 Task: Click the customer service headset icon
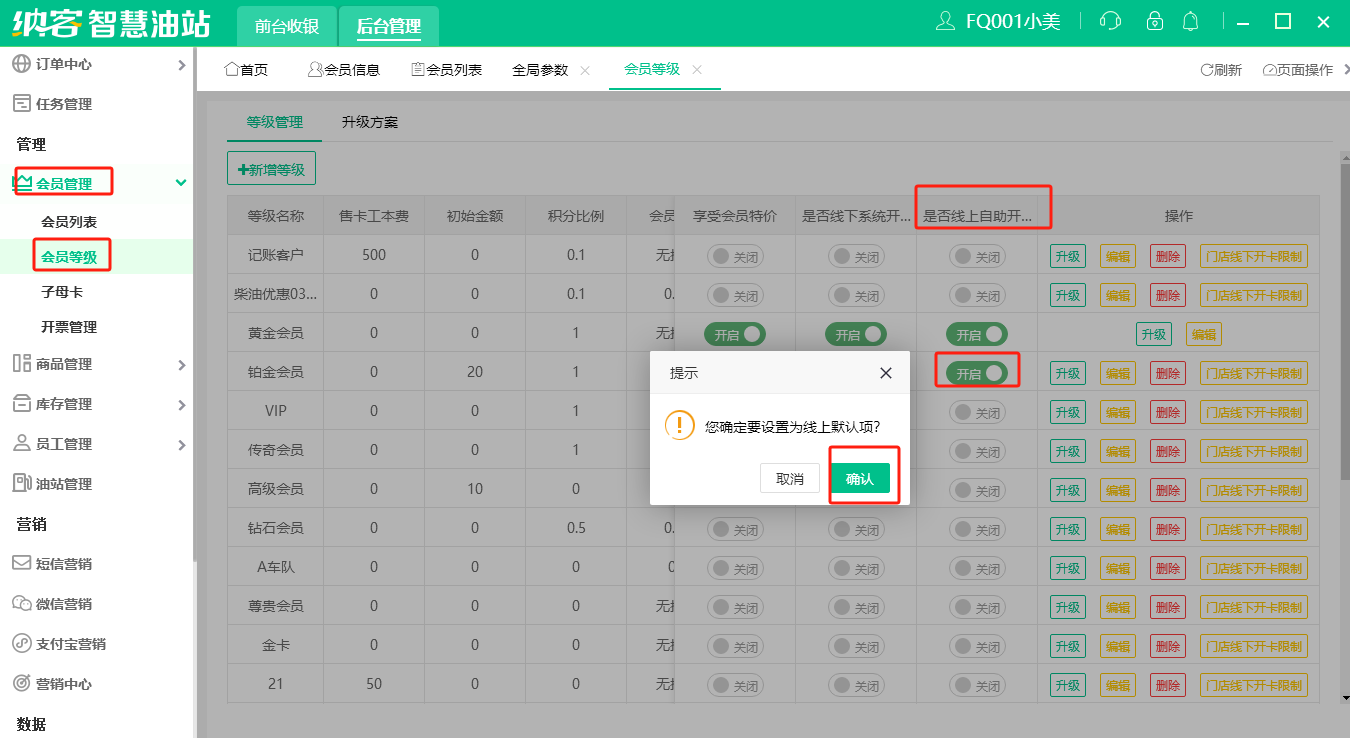point(1109,21)
